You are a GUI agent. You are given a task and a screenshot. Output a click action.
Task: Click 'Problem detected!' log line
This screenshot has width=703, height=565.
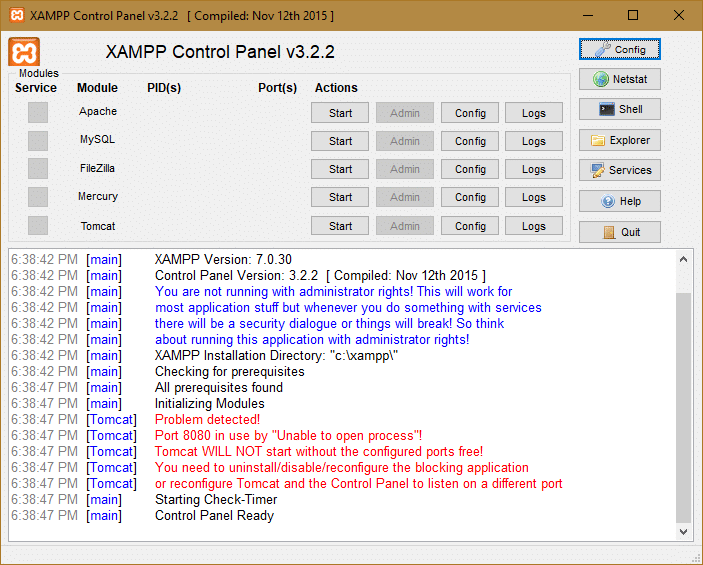tap(207, 420)
